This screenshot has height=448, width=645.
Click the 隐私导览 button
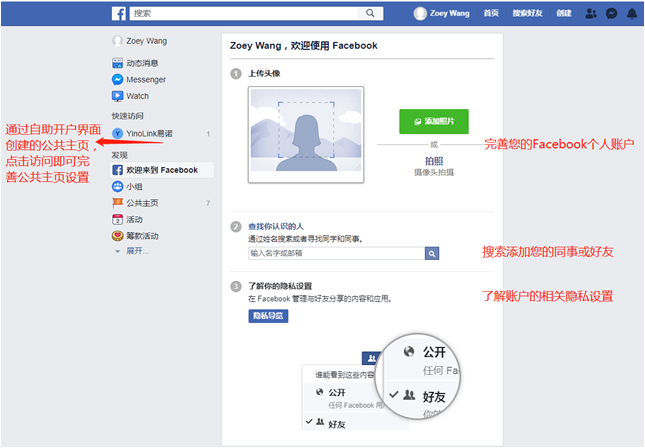pyautogui.click(x=268, y=316)
